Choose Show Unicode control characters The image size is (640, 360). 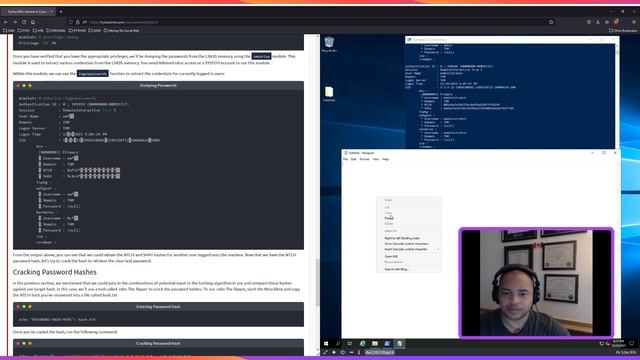click(409, 244)
